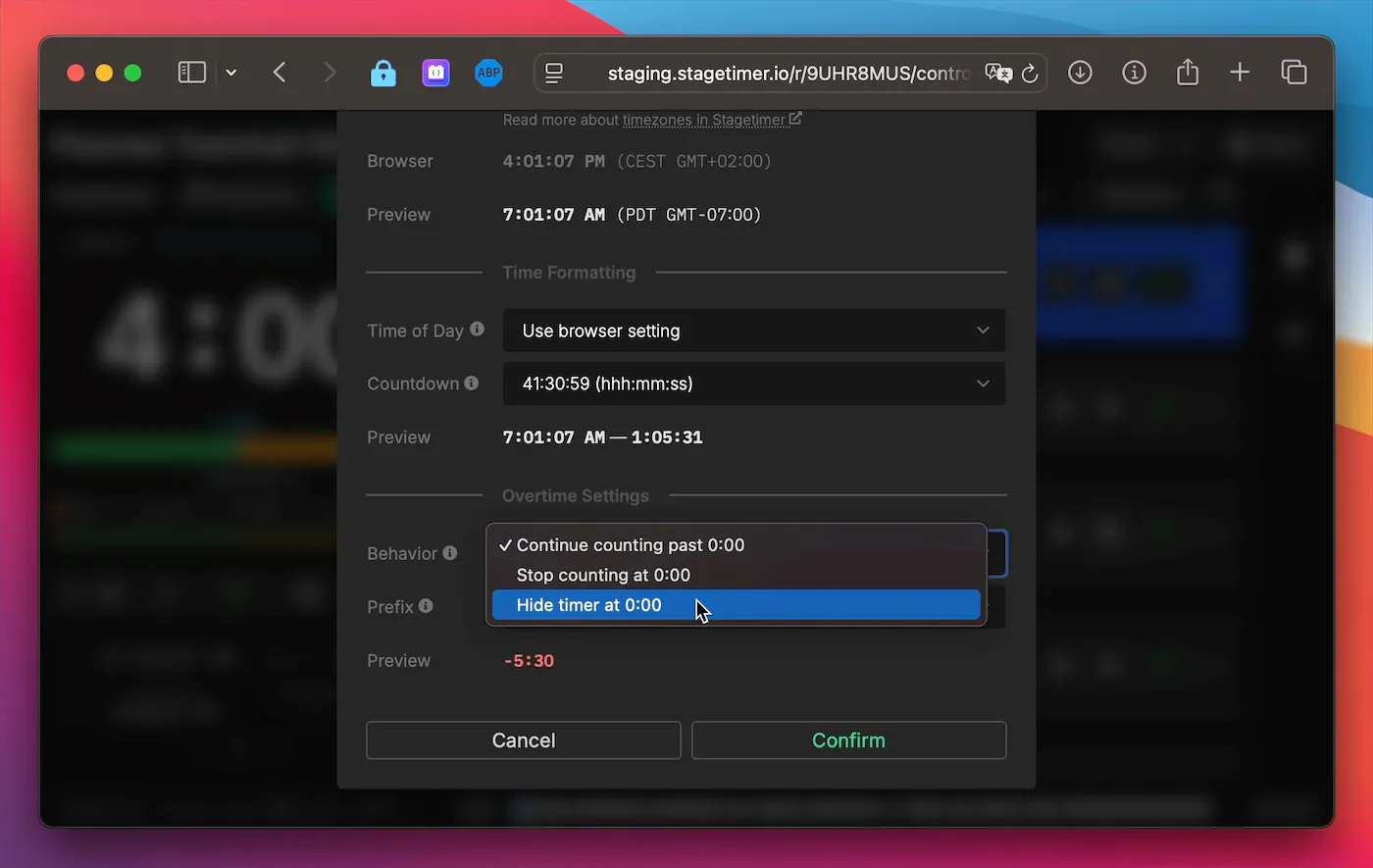Open the Time of Day format dropdown
This screenshot has width=1373, height=868.
[x=754, y=331]
